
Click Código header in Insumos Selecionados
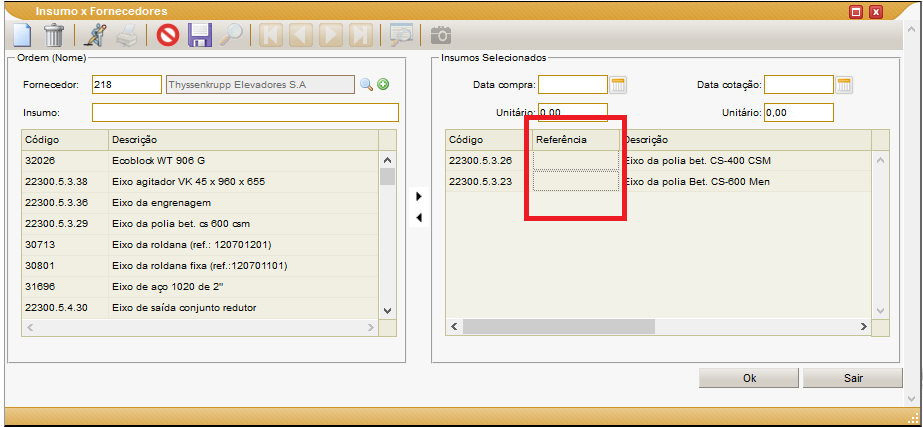click(489, 140)
